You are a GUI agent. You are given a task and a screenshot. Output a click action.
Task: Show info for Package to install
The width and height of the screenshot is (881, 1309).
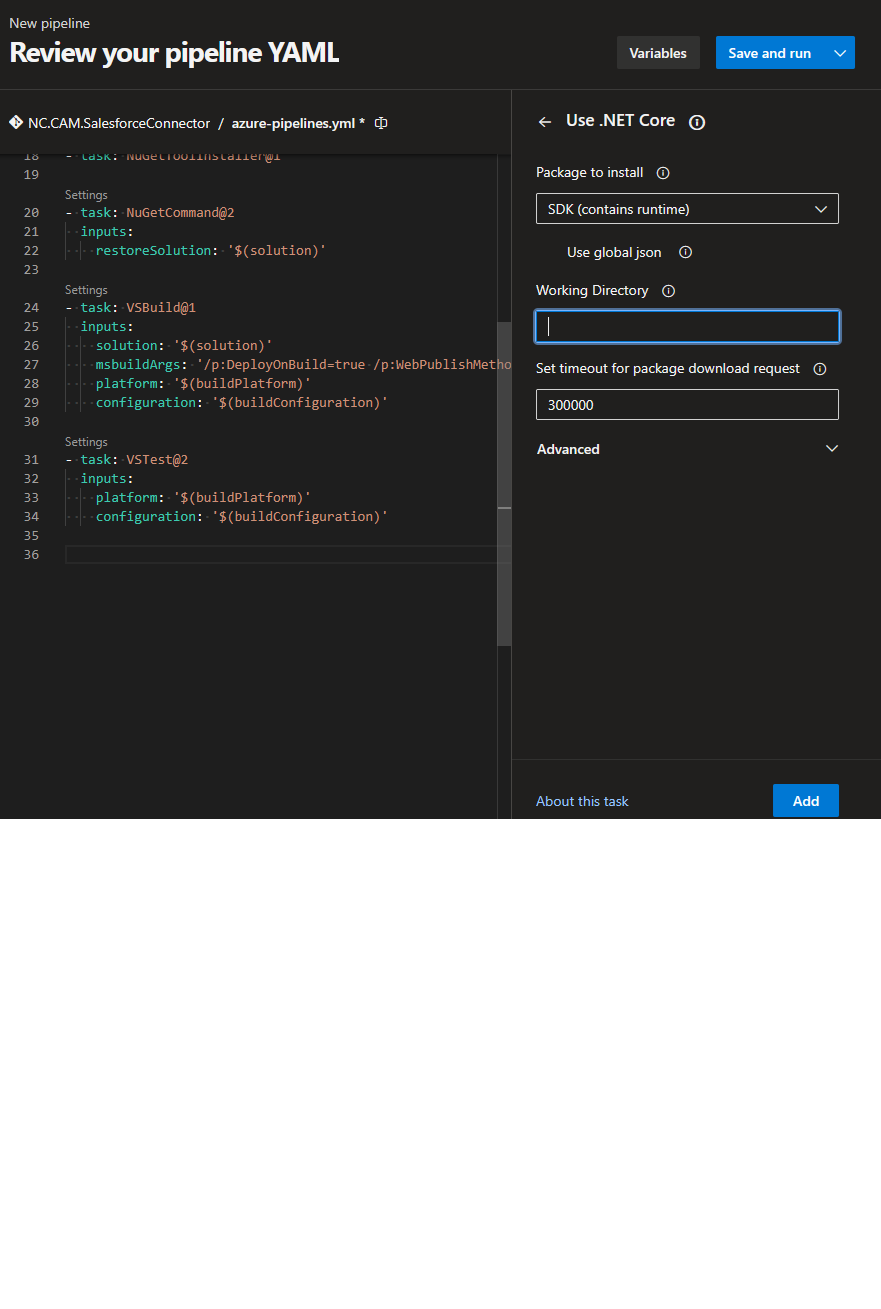click(662, 173)
